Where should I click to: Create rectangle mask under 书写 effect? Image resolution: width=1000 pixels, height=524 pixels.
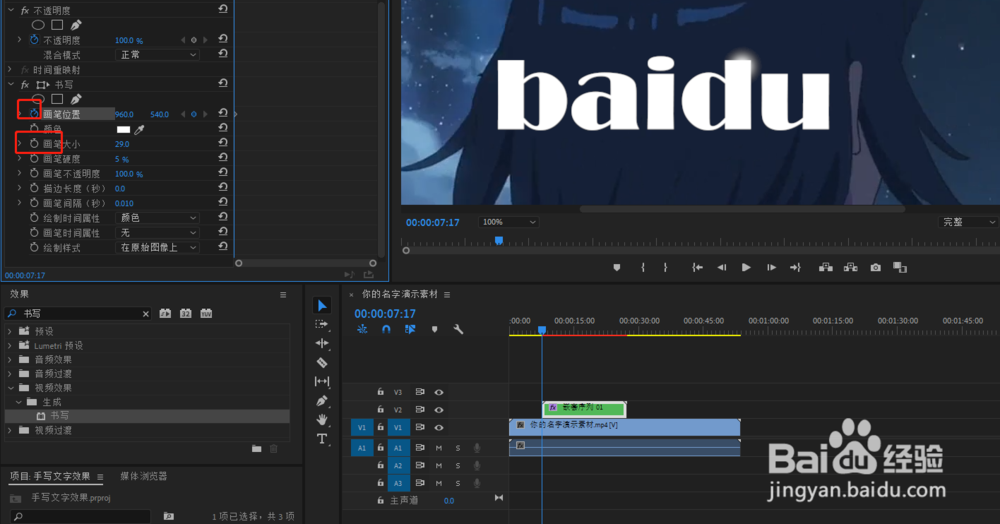(57, 99)
